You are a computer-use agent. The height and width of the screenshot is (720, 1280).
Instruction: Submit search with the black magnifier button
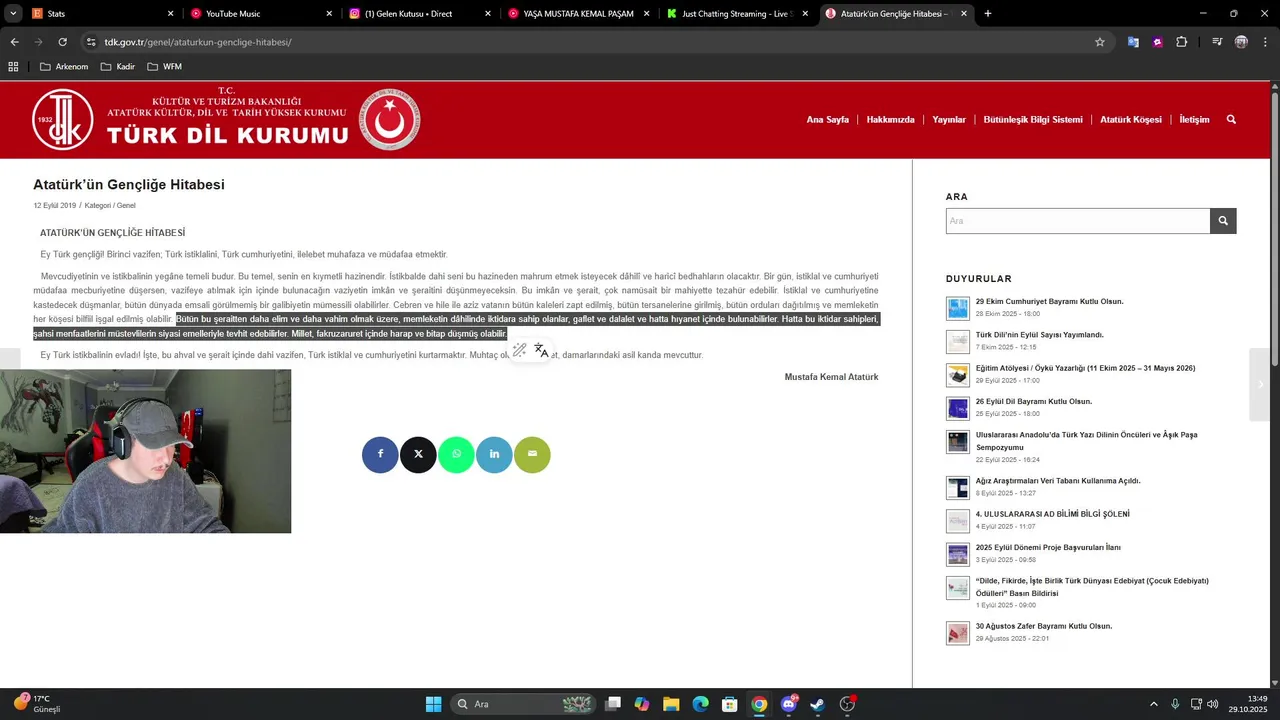(1223, 221)
